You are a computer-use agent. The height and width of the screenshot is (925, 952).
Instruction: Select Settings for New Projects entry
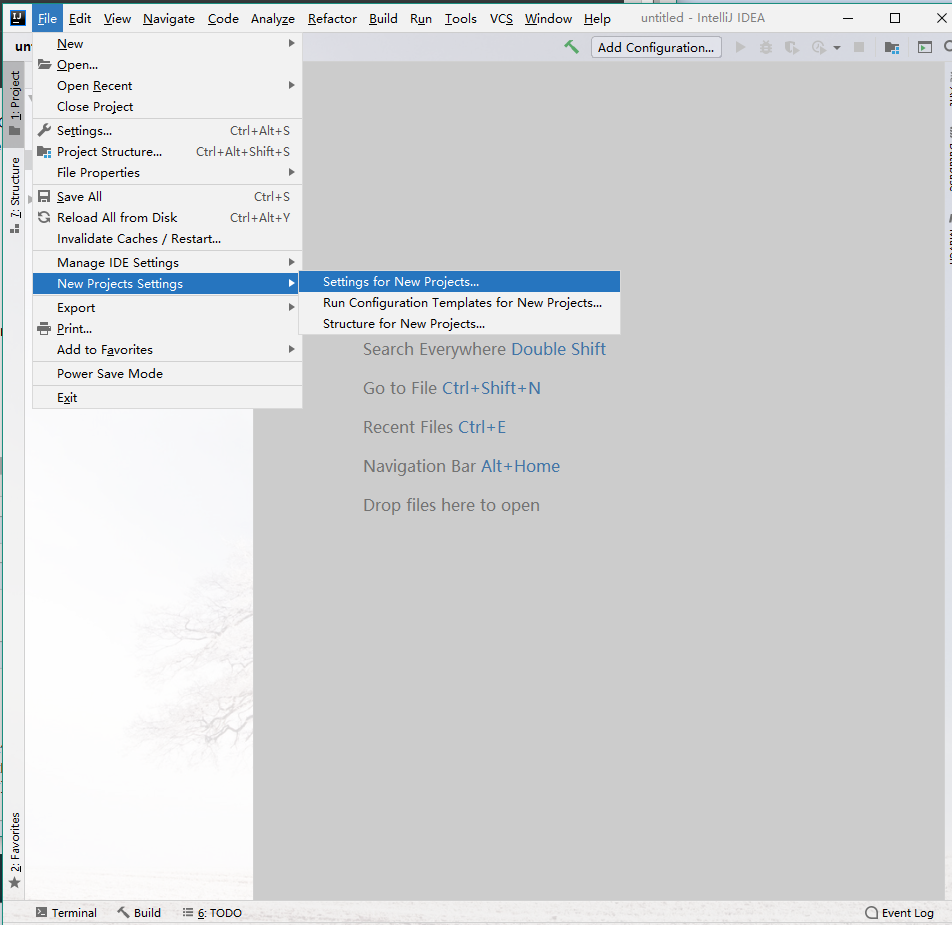click(460, 282)
